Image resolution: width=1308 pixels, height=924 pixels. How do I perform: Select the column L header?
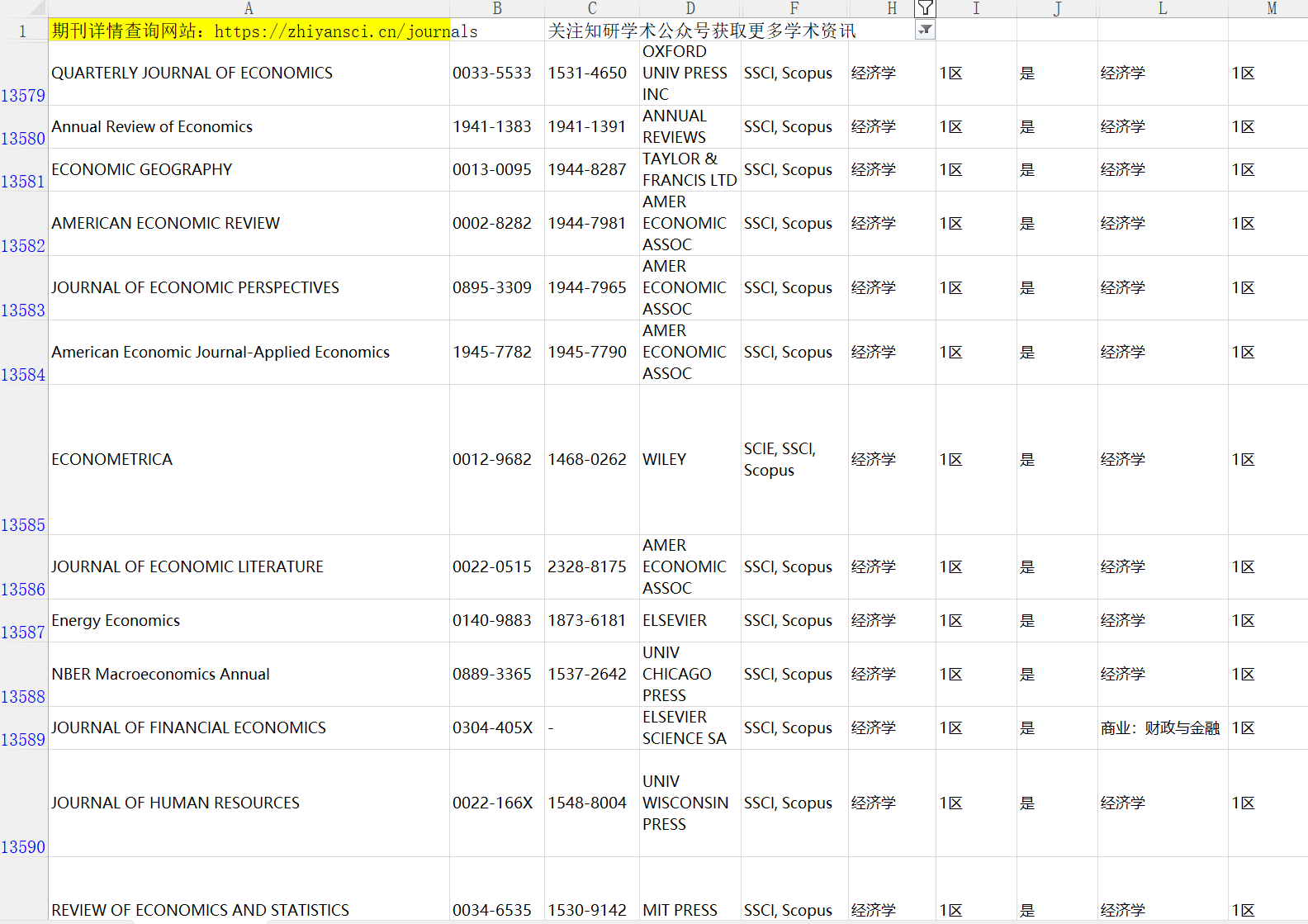pos(1163,8)
